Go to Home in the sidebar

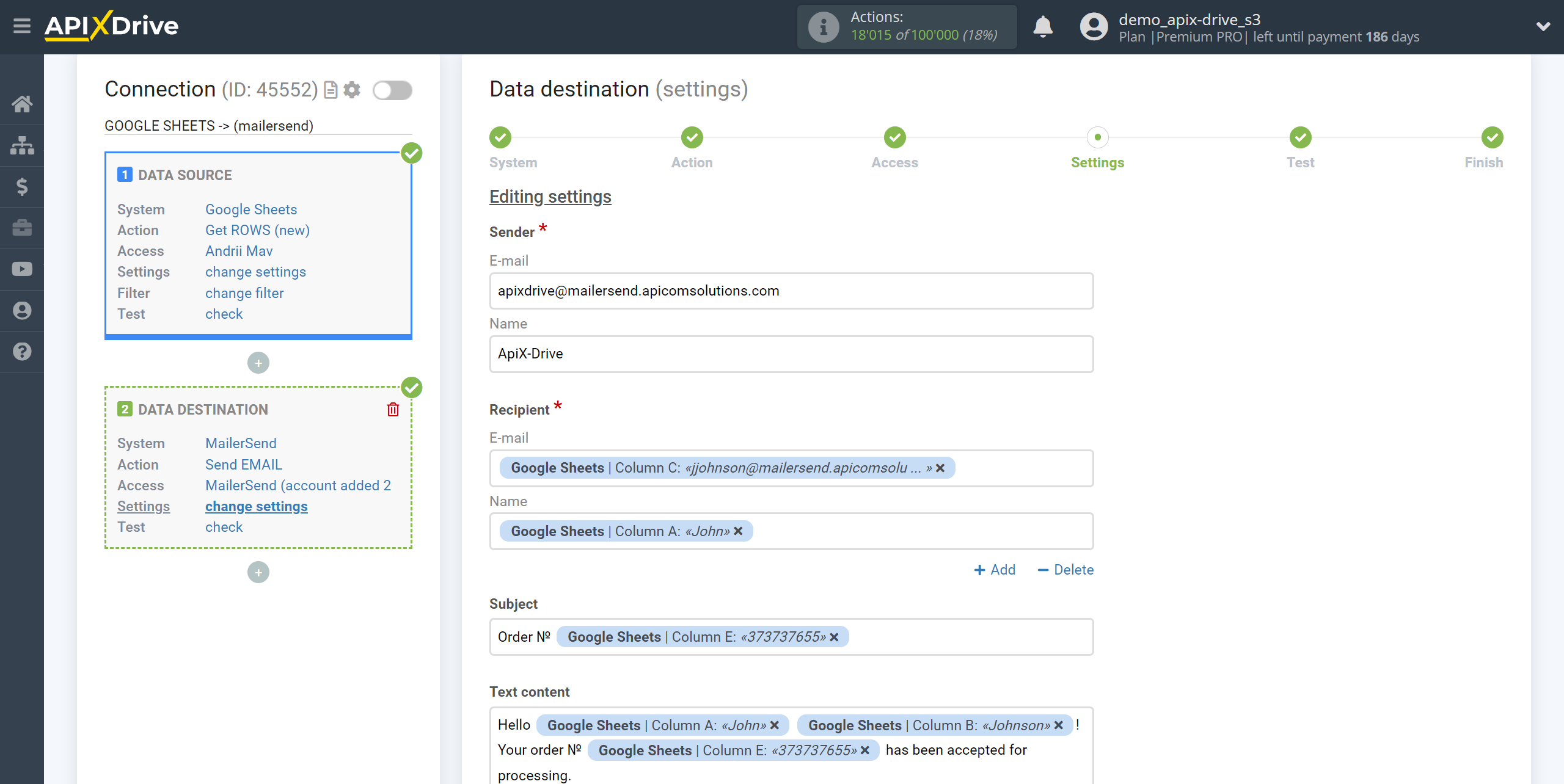(x=22, y=104)
